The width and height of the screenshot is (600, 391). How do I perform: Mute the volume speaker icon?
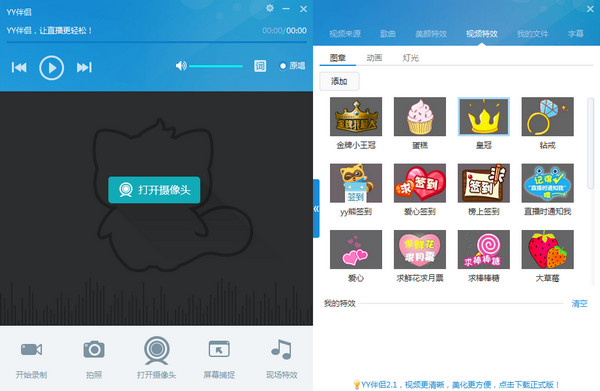point(181,66)
